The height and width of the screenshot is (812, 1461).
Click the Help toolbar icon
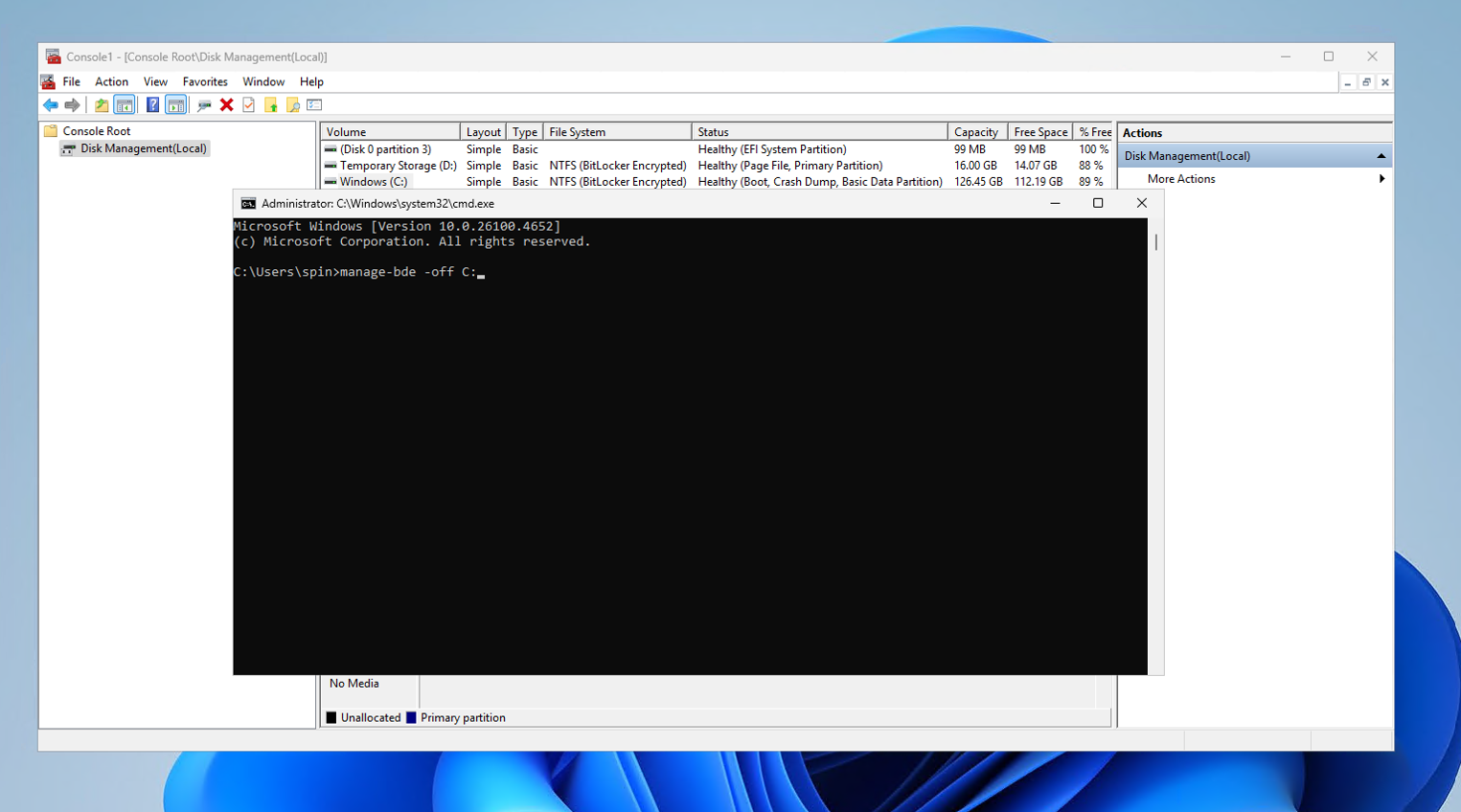click(x=153, y=105)
